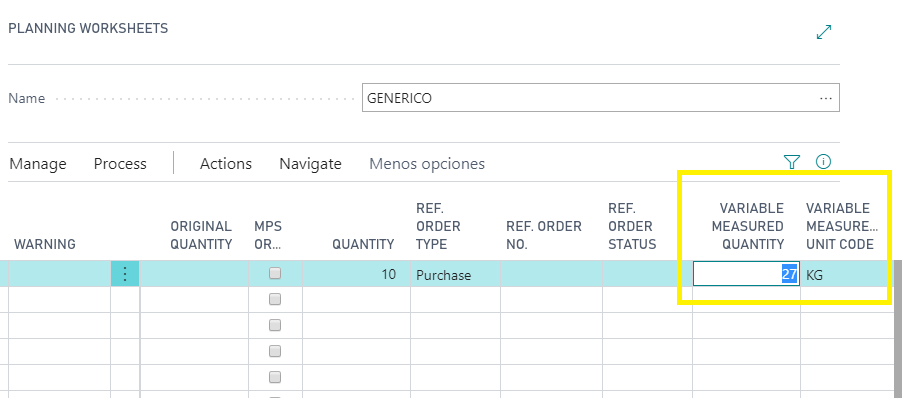The width and height of the screenshot is (902, 398).
Task: Show the information icon next to the filter
Action: point(823,162)
